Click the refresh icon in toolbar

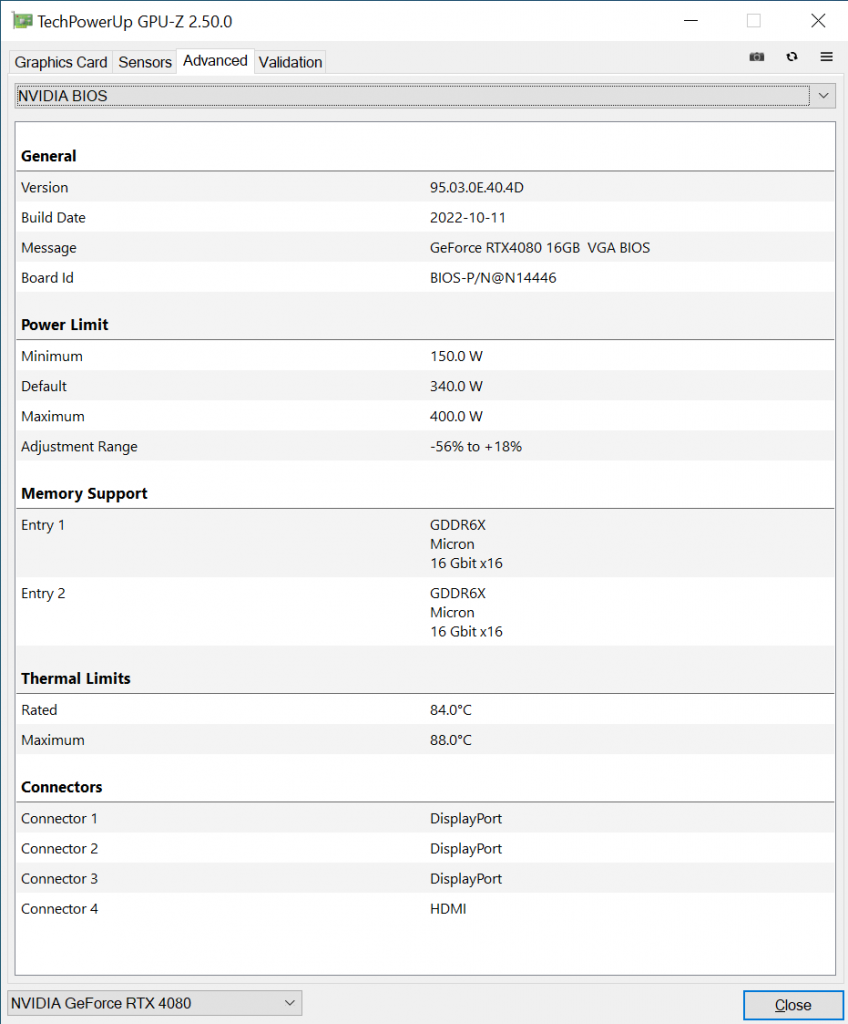792,57
